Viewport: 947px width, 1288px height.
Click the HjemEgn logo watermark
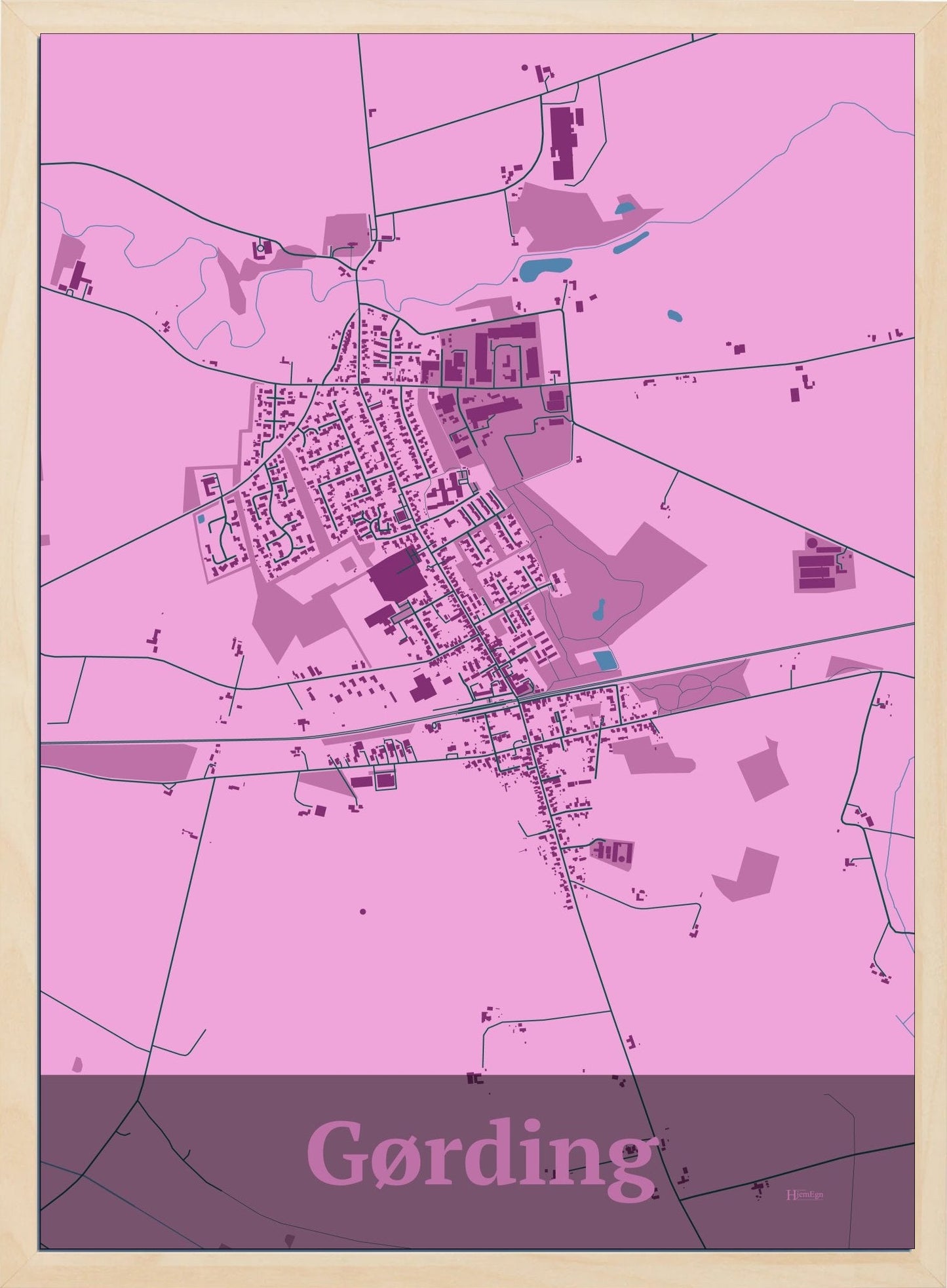point(804,1194)
